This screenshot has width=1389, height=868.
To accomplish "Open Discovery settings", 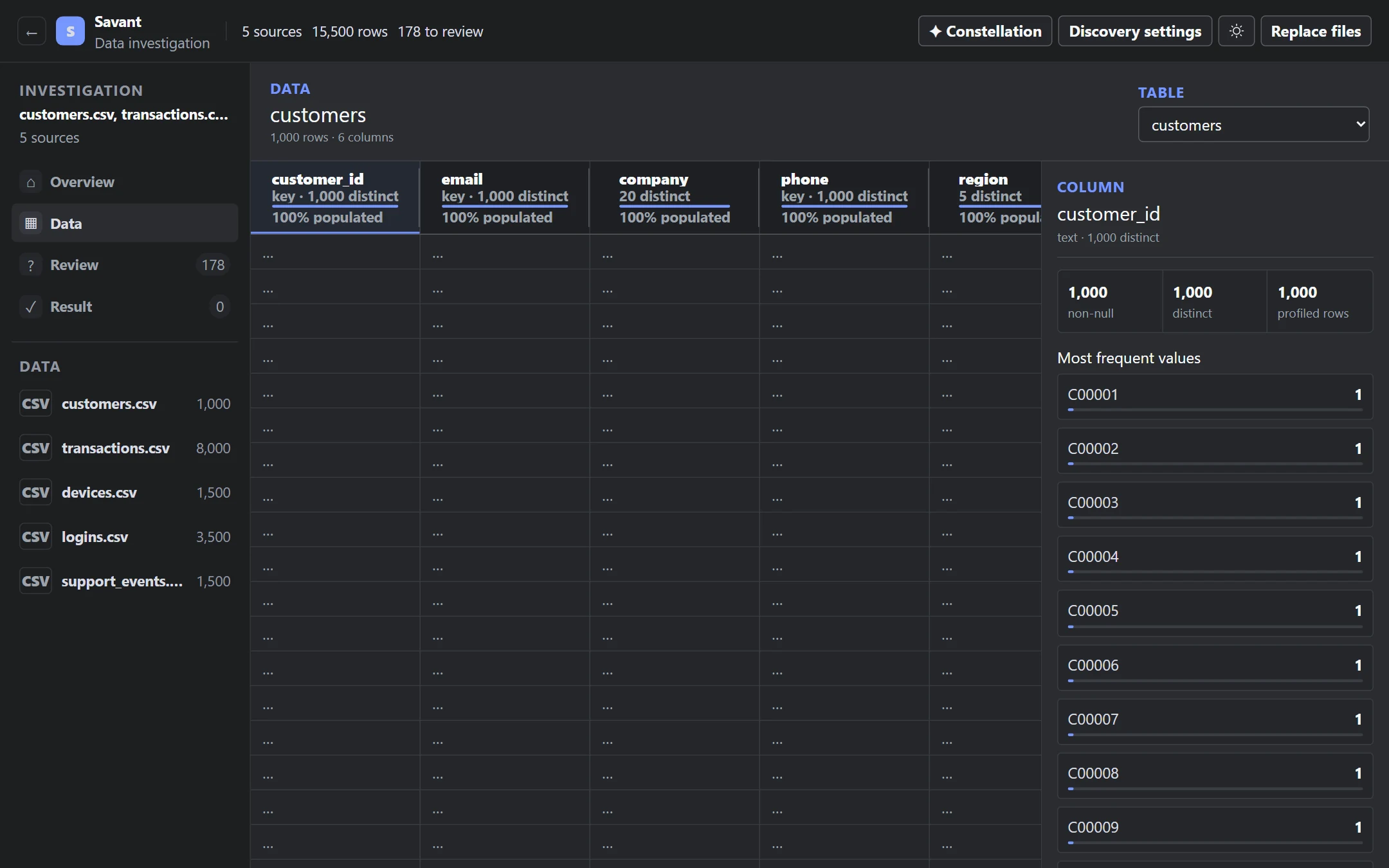I will 1135,32.
